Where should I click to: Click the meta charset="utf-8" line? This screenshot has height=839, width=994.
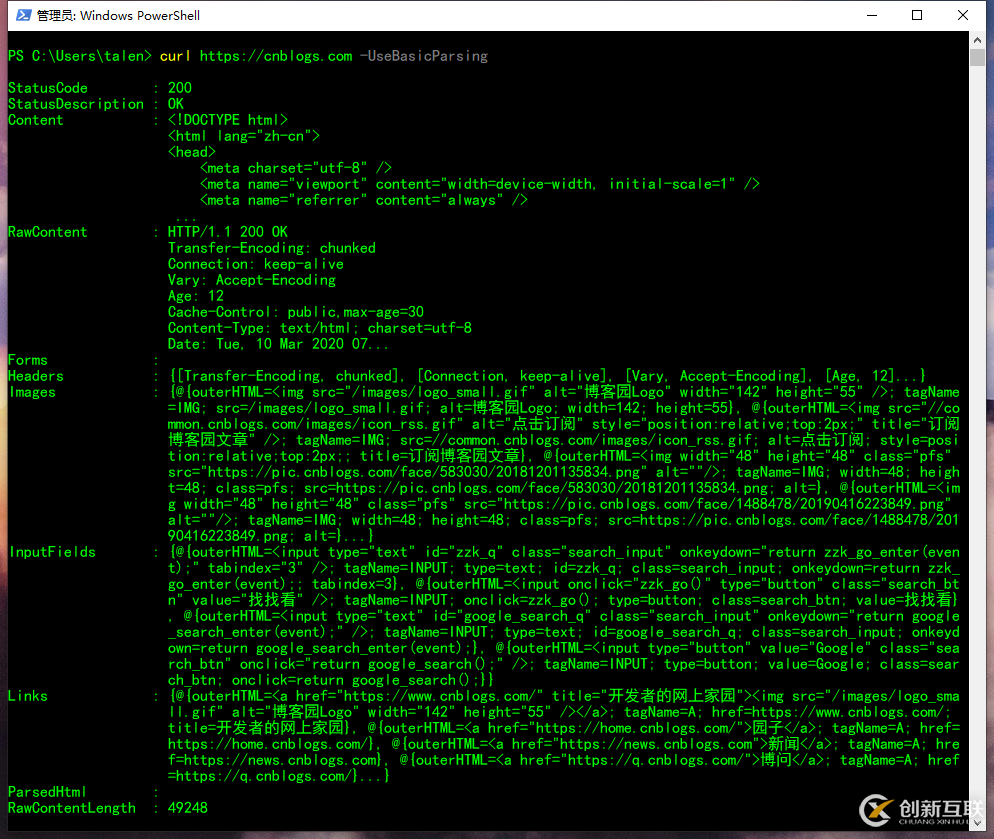pos(295,168)
